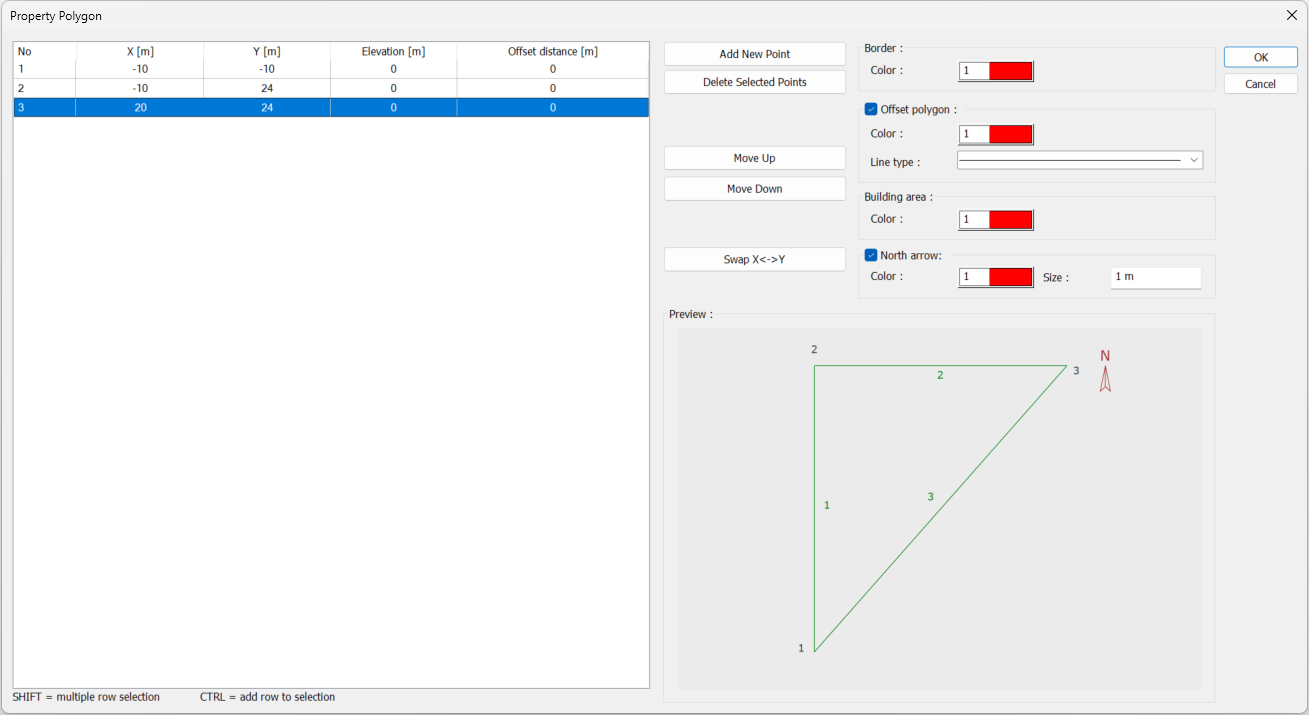This screenshot has height=715, width=1309.
Task: Uncheck the North arrow checkbox
Action: pyautogui.click(x=871, y=255)
